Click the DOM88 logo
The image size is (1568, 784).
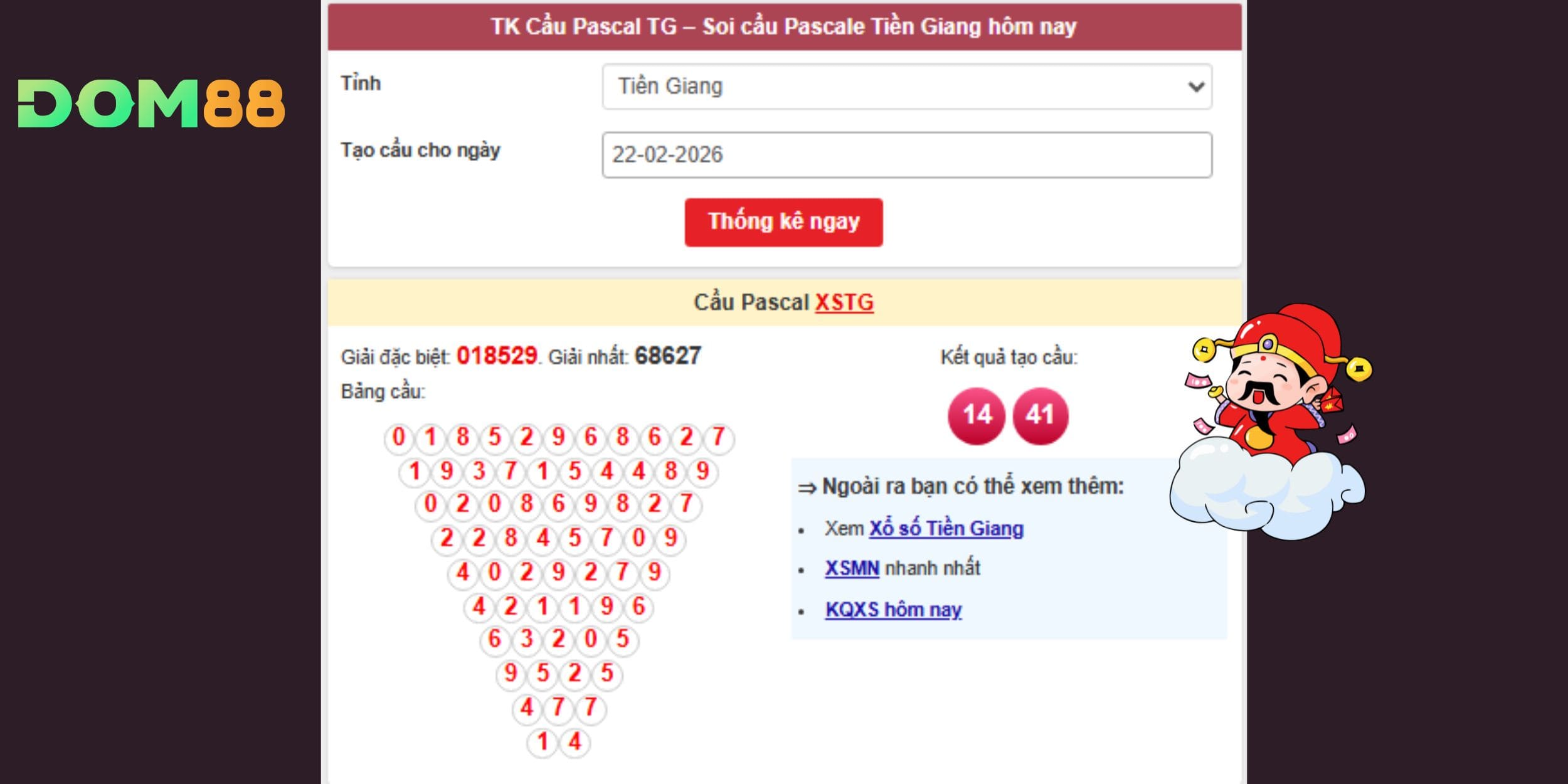[151, 103]
